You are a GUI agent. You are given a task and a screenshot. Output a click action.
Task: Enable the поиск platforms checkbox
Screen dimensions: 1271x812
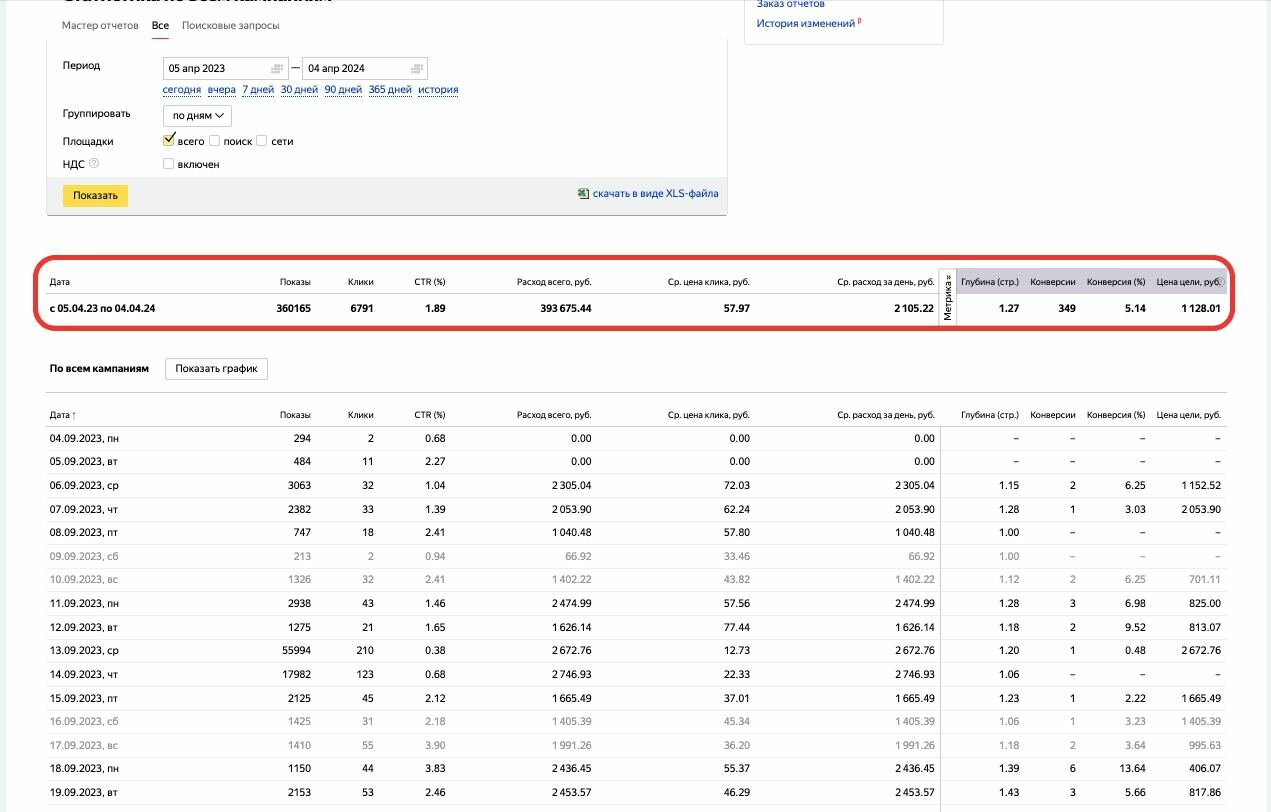tap(215, 141)
